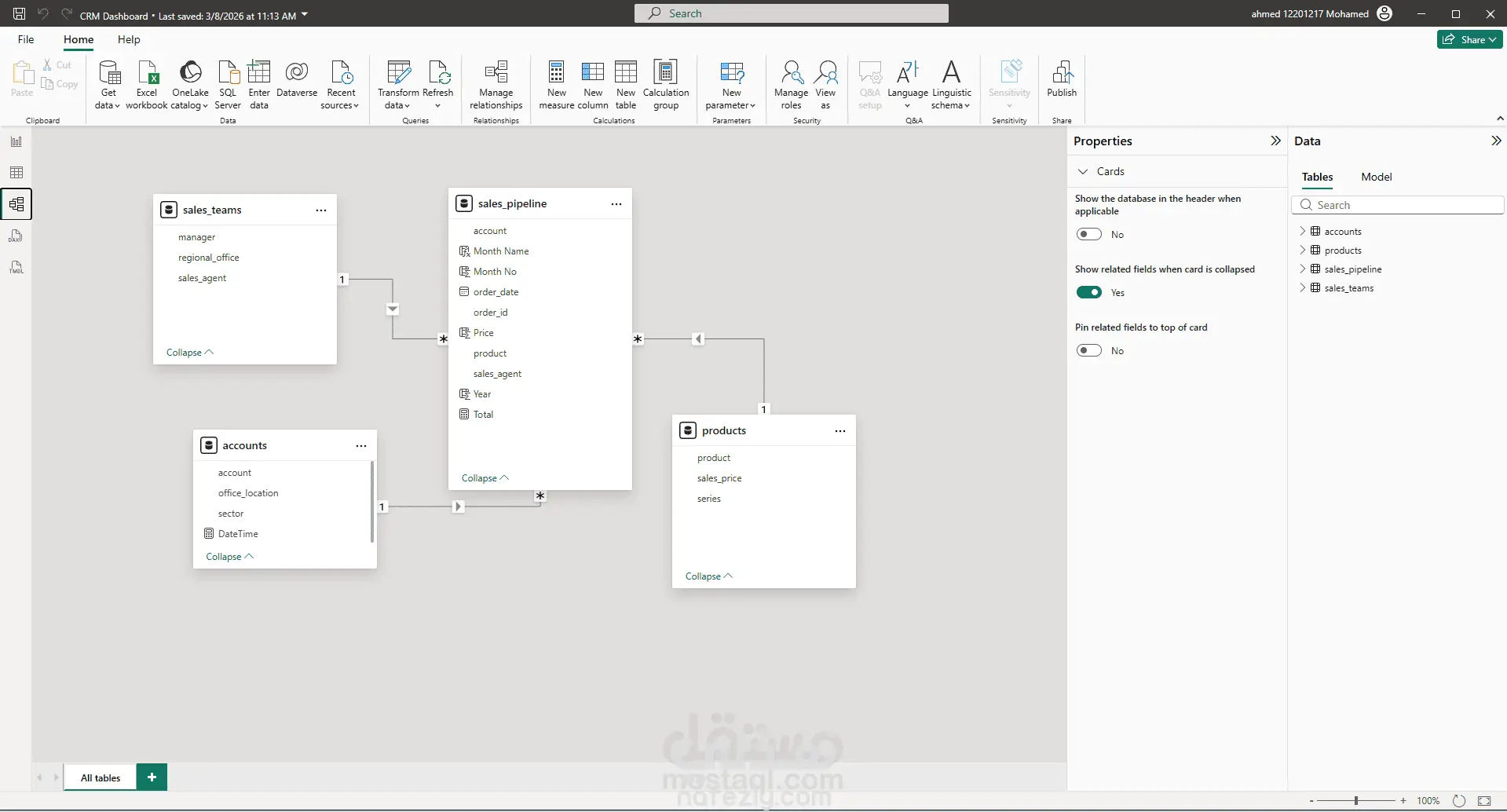Open View as roles
Screen dimensions: 1507x812
coord(825,85)
